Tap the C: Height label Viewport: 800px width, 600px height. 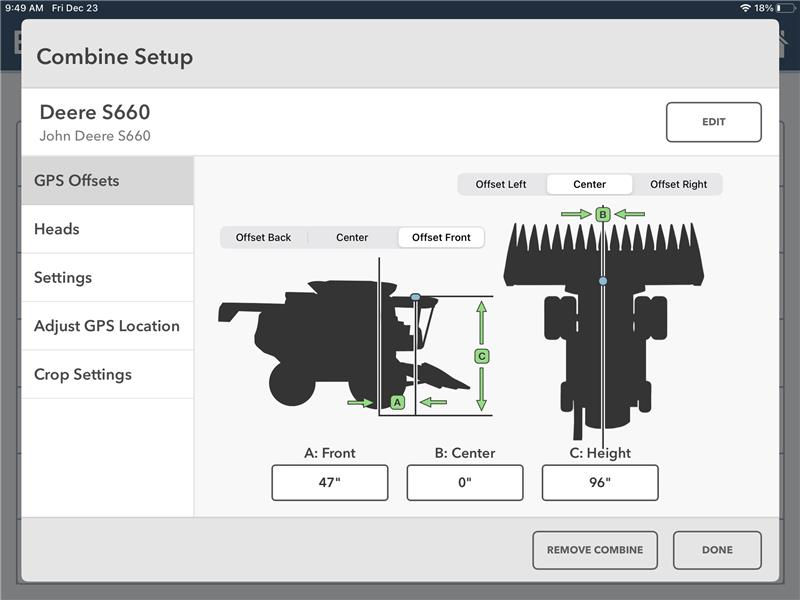pyautogui.click(x=600, y=453)
